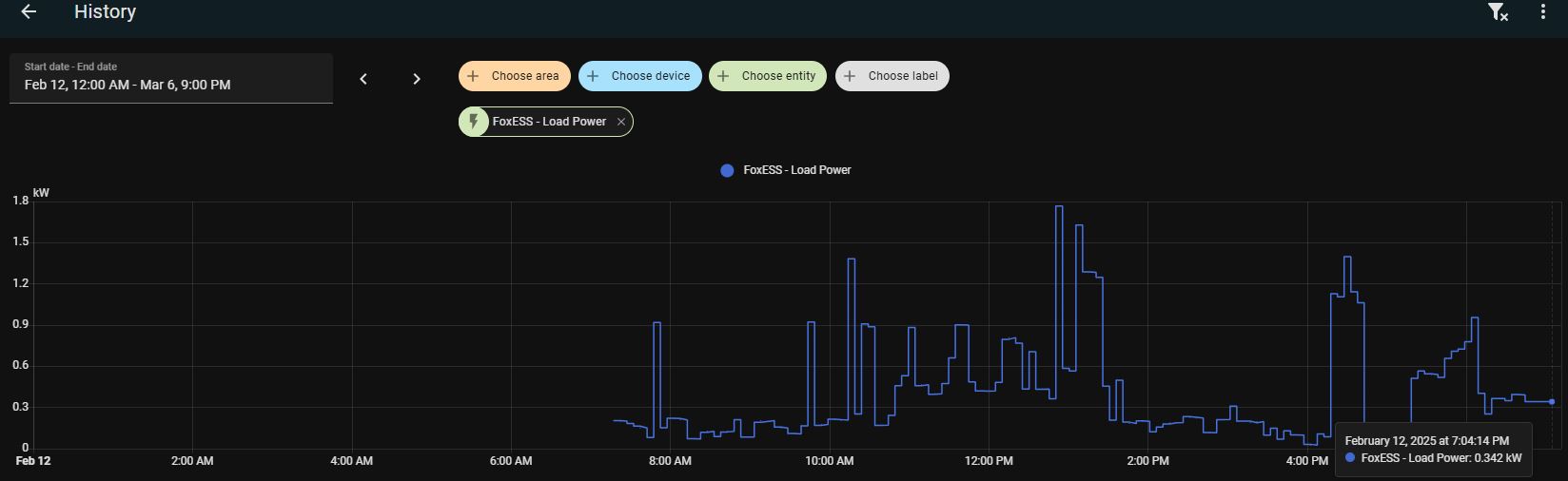Click the back arrow icon
The image size is (1568, 481).
coord(29,12)
